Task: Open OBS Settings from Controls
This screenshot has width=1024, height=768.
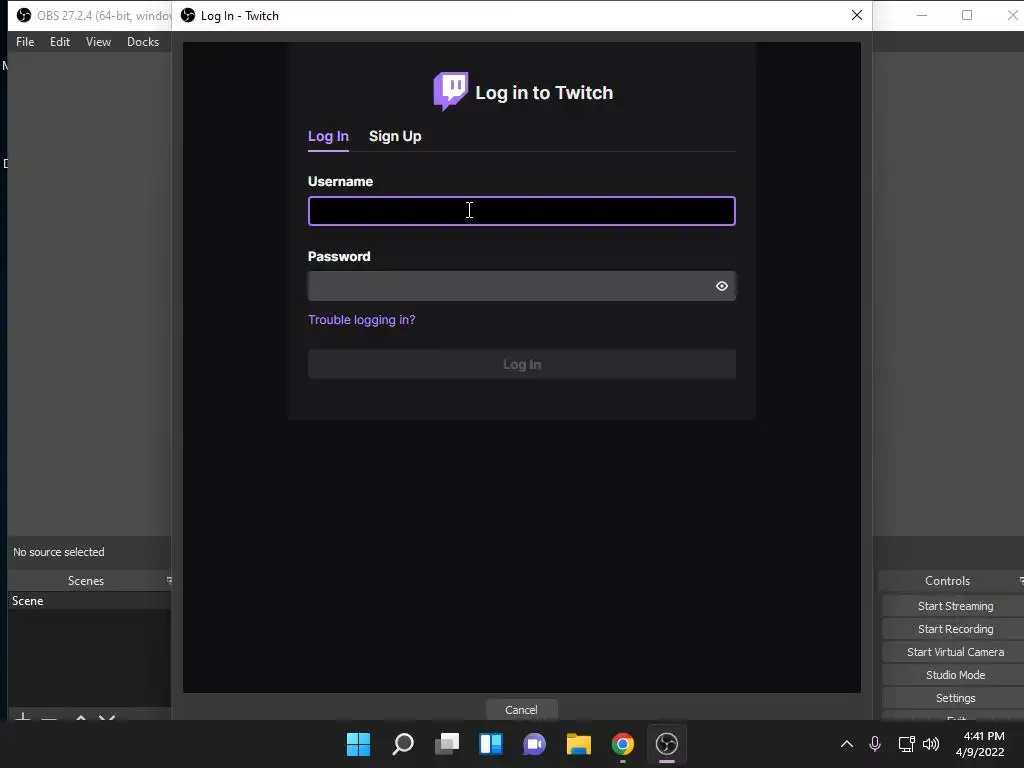Action: pyautogui.click(x=955, y=698)
